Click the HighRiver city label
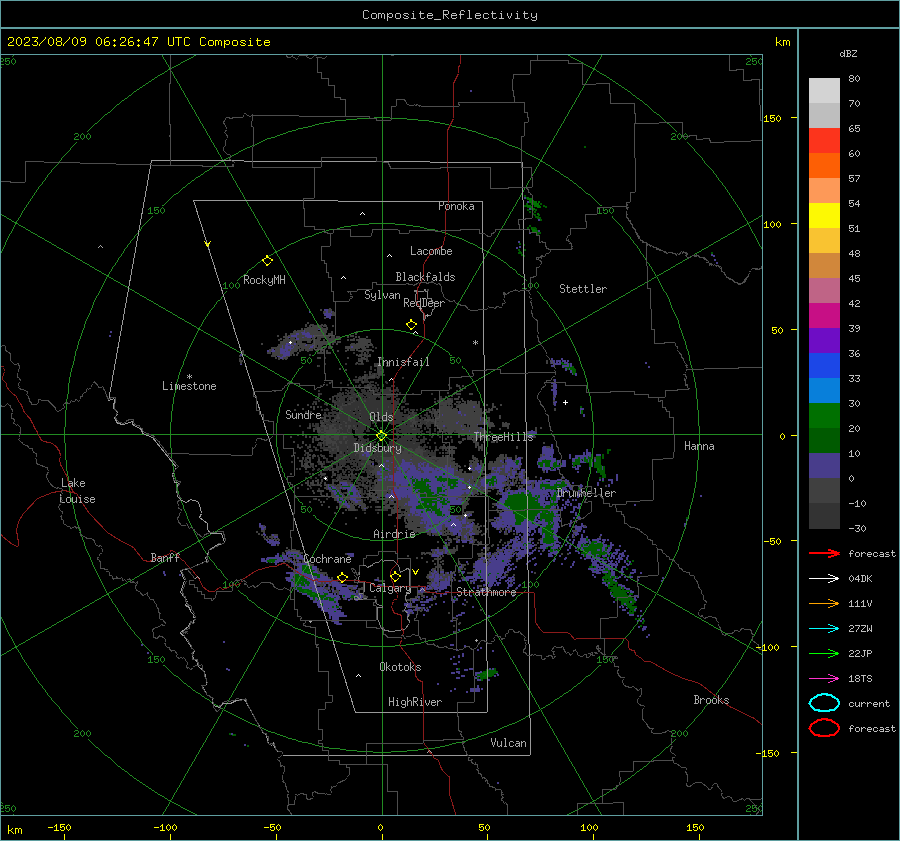The image size is (900, 841). (415, 702)
